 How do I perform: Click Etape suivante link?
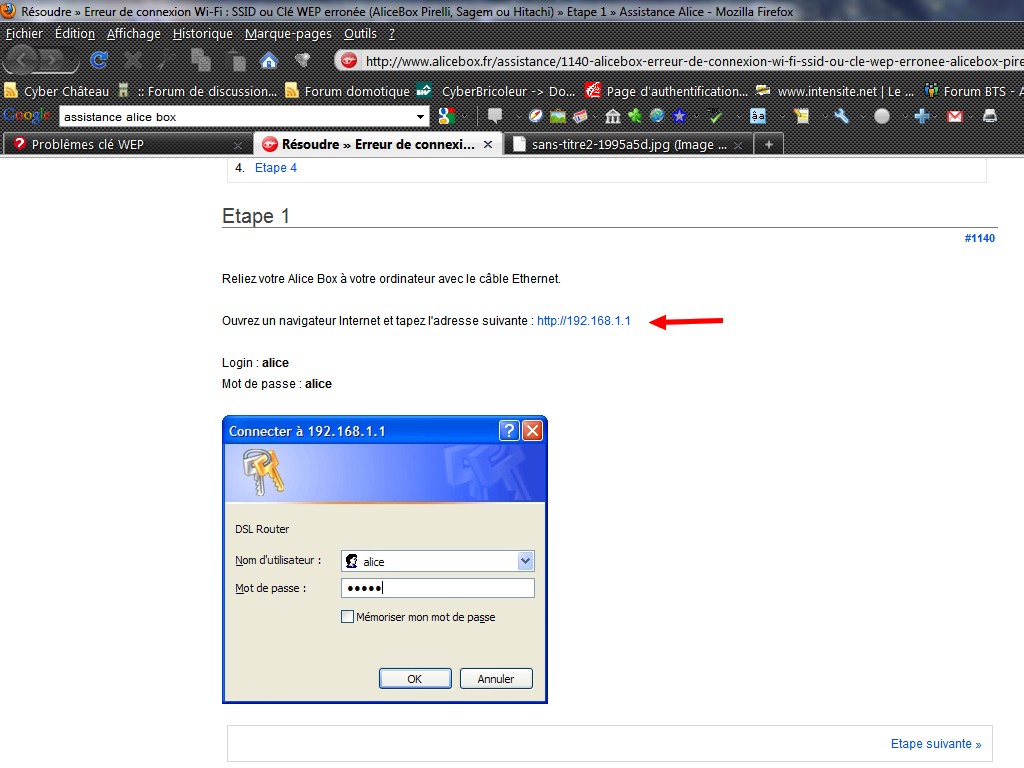(x=936, y=744)
